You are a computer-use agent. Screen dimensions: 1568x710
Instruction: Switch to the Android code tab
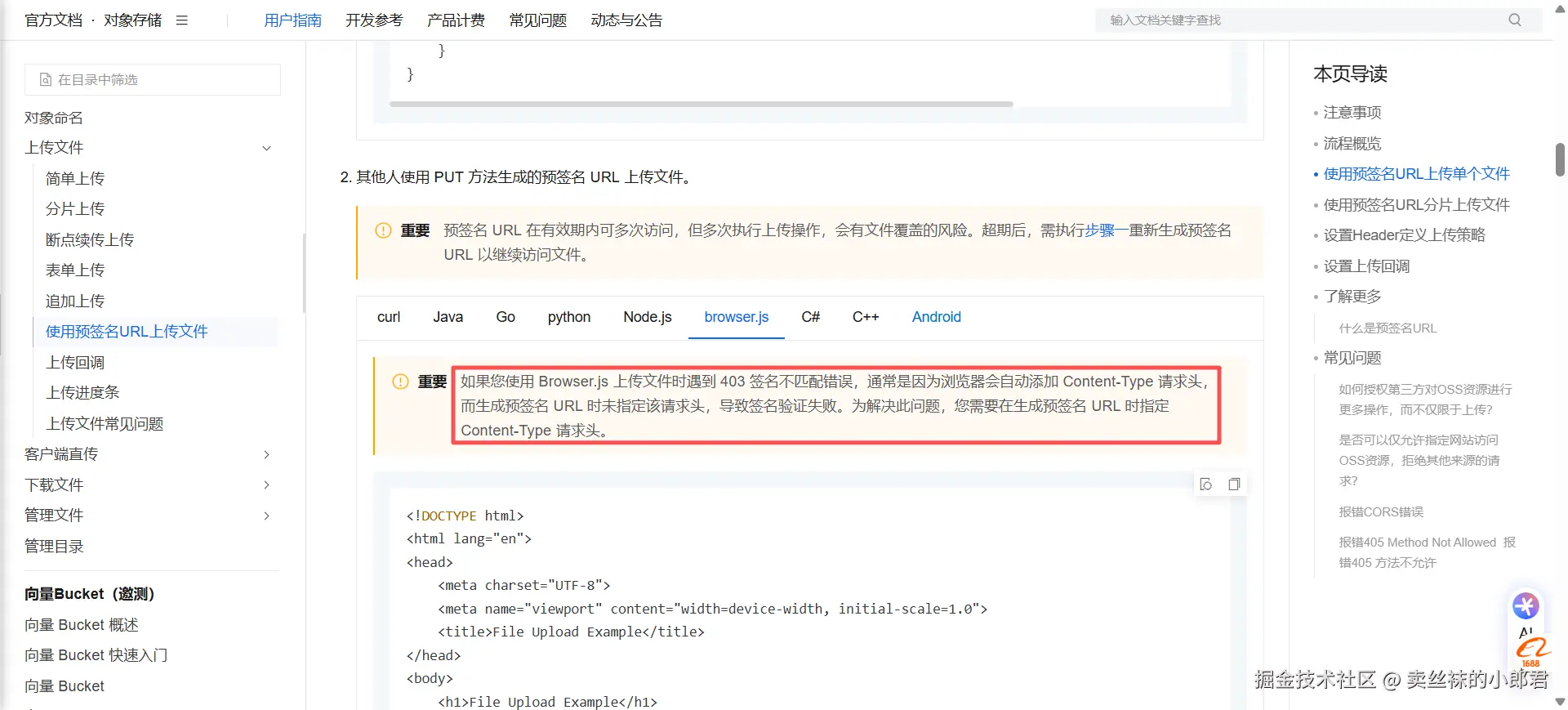pyautogui.click(x=936, y=317)
